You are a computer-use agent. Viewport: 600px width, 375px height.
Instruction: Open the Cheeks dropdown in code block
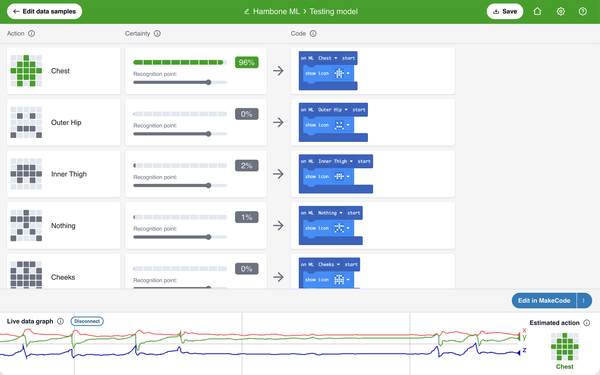(329, 264)
